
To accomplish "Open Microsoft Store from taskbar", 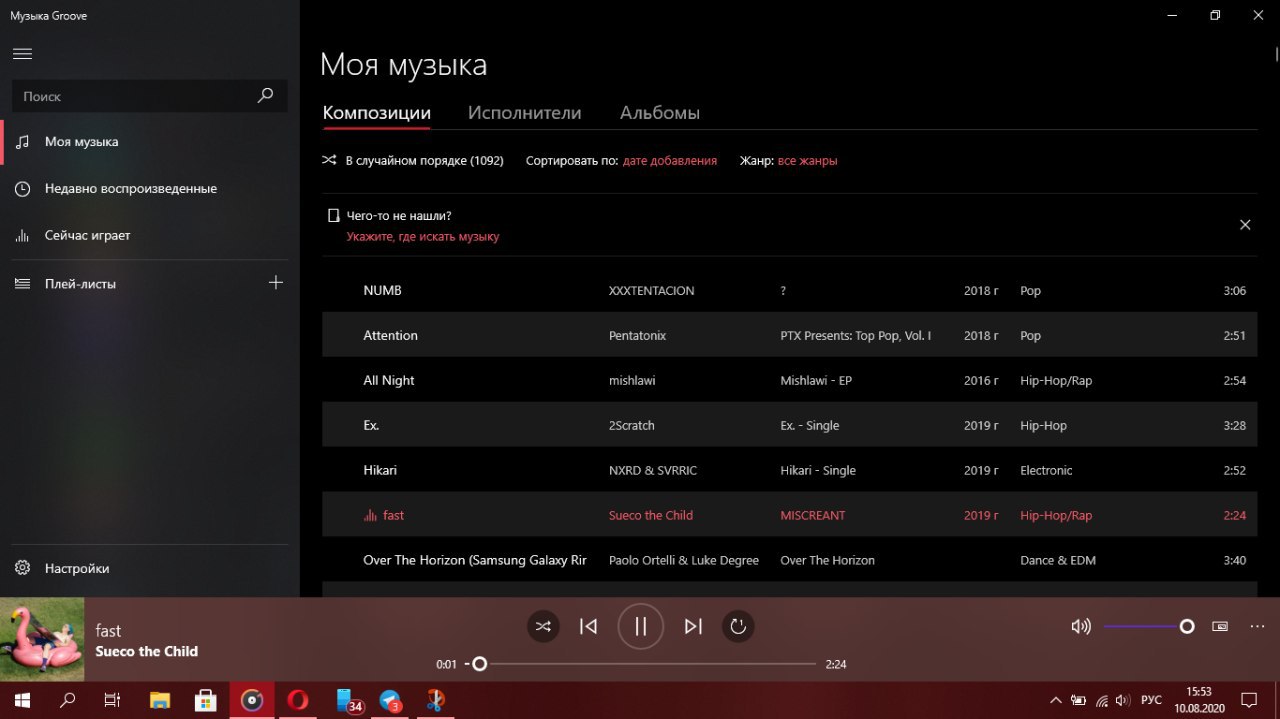I will click(206, 700).
